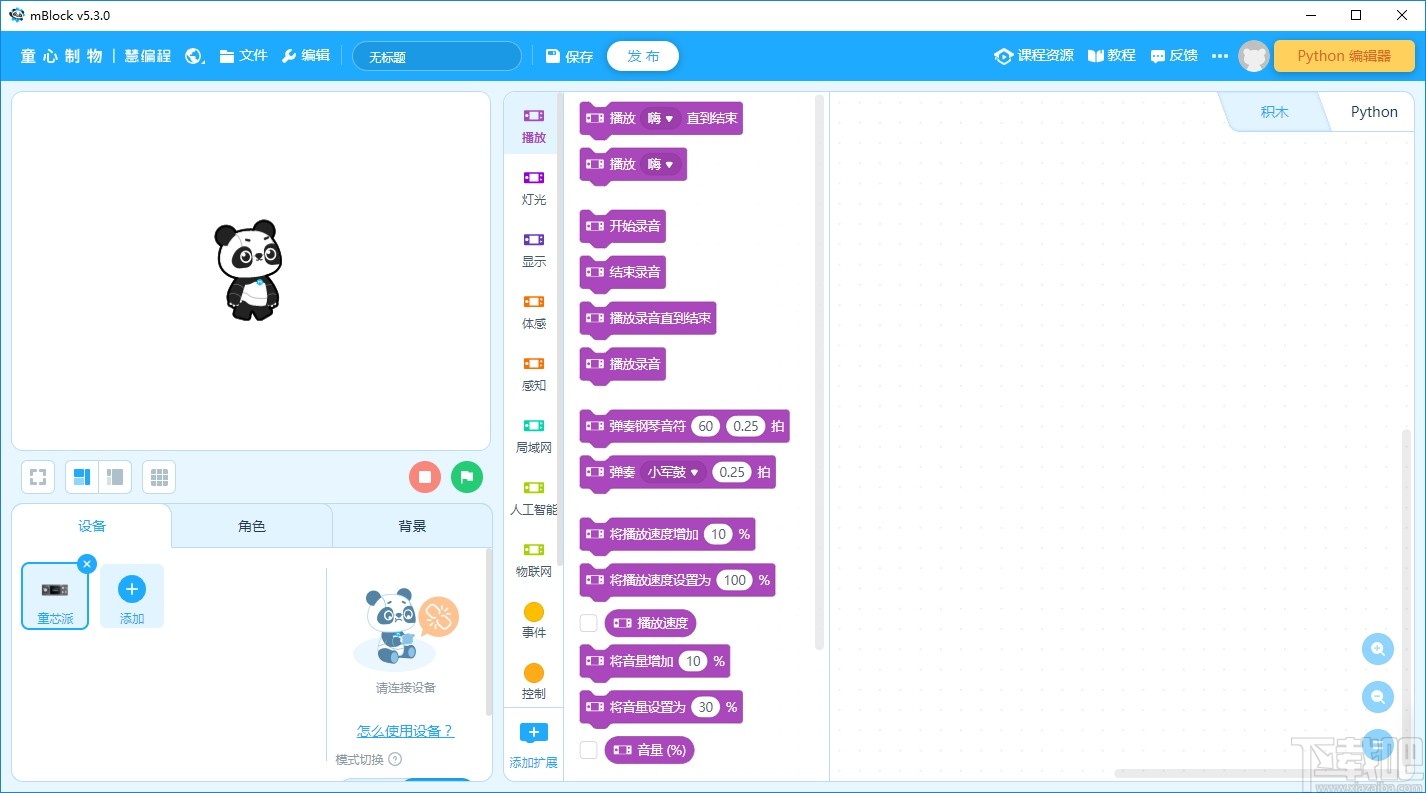Switch to small stage layout

pyautogui.click(x=115, y=477)
